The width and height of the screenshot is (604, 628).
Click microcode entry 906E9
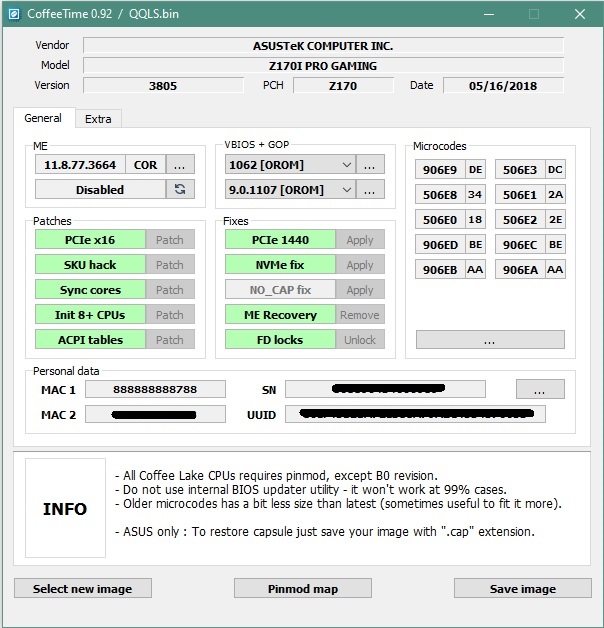[440, 169]
